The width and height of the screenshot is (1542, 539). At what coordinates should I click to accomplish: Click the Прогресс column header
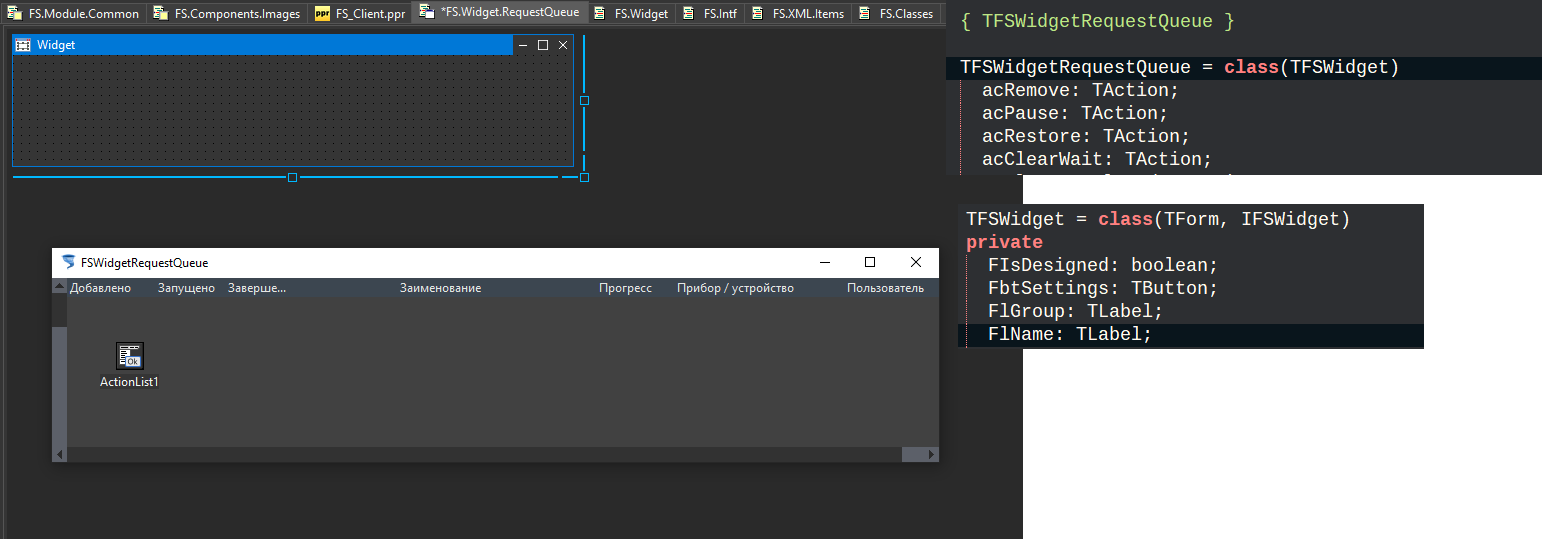click(x=625, y=288)
